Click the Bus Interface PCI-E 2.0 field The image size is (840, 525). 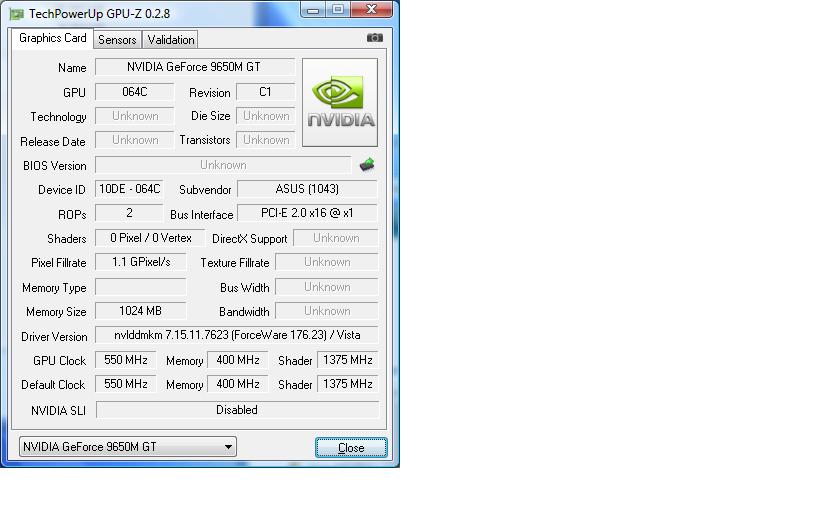(x=307, y=213)
